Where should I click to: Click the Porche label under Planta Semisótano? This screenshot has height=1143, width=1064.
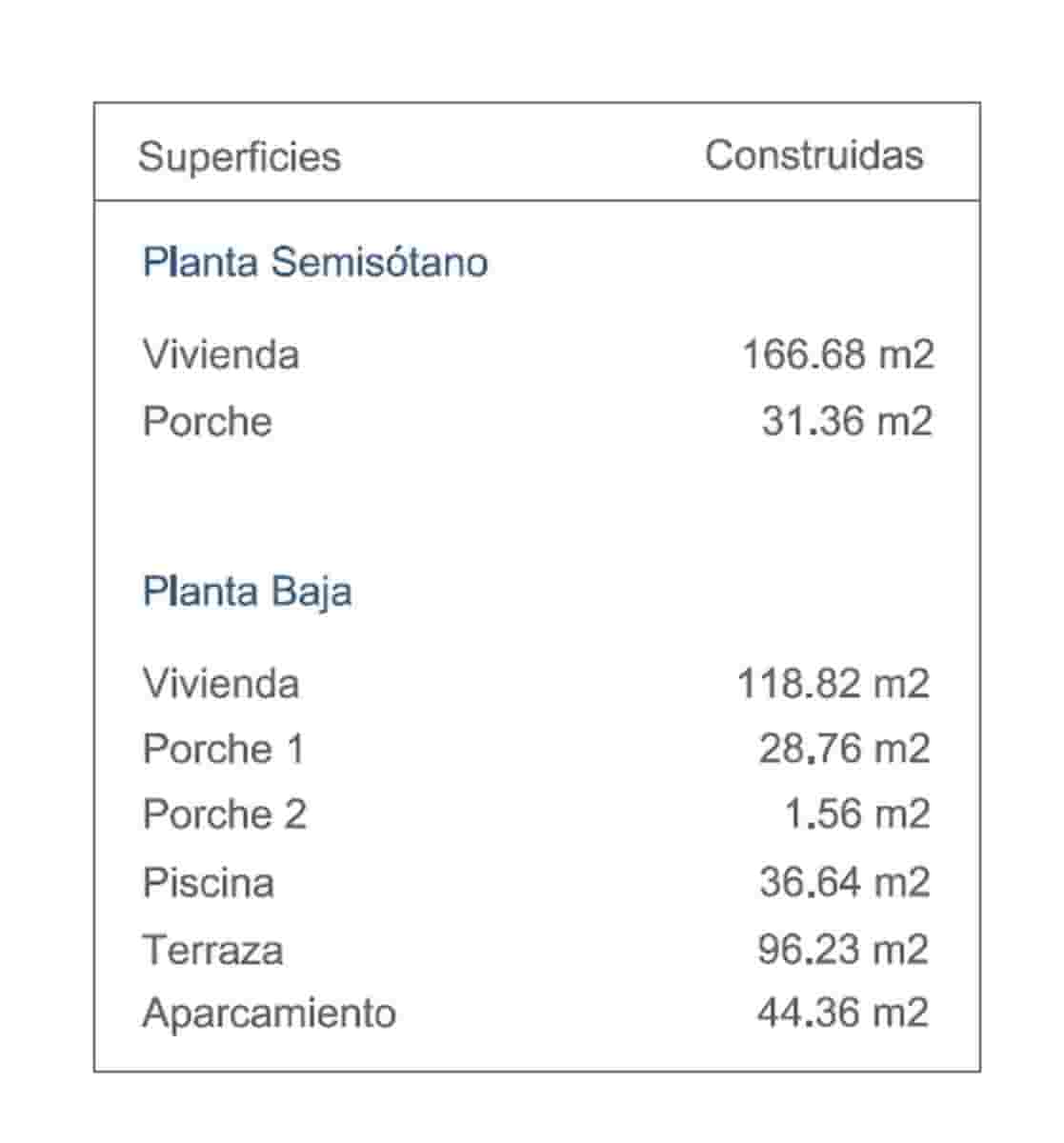[207, 421]
